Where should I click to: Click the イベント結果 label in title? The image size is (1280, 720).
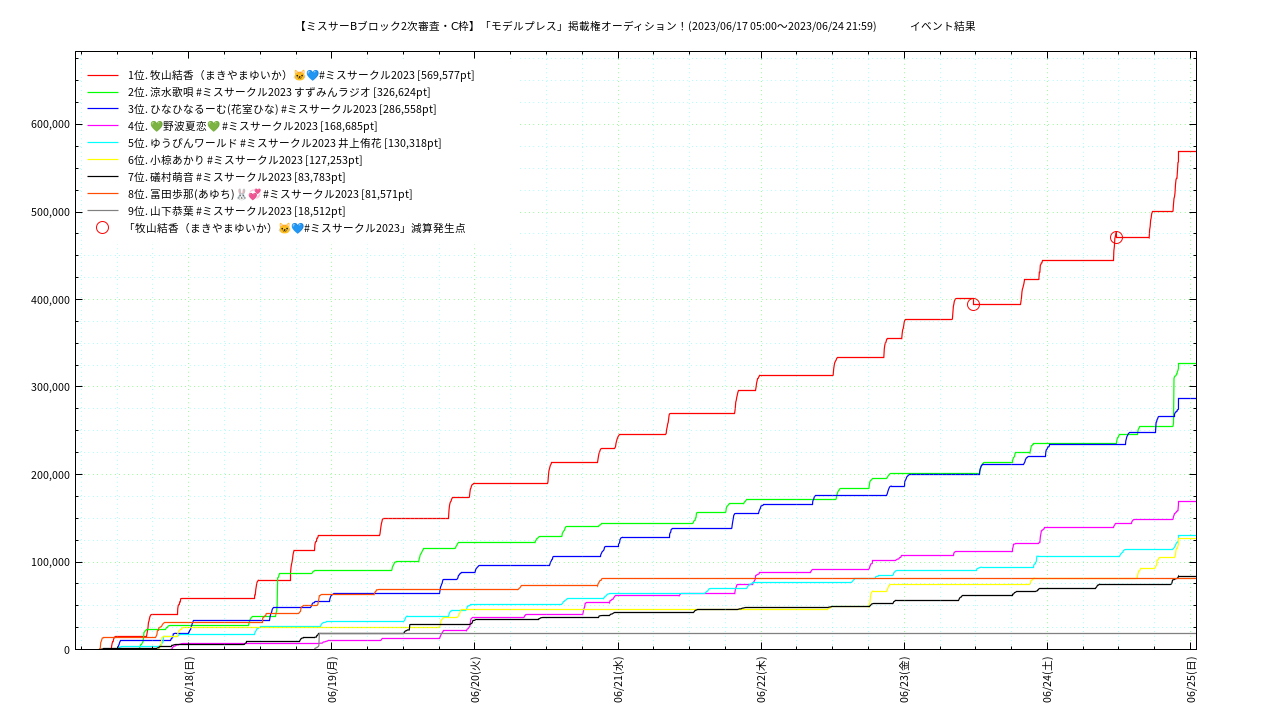pyautogui.click(x=943, y=26)
